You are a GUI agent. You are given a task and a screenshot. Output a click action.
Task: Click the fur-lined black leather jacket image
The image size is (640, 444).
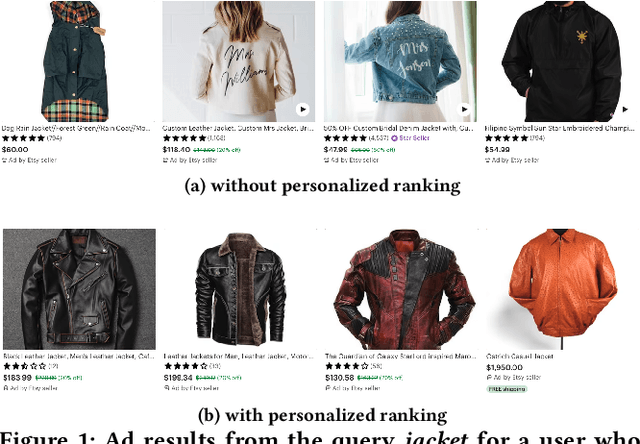coord(240,289)
